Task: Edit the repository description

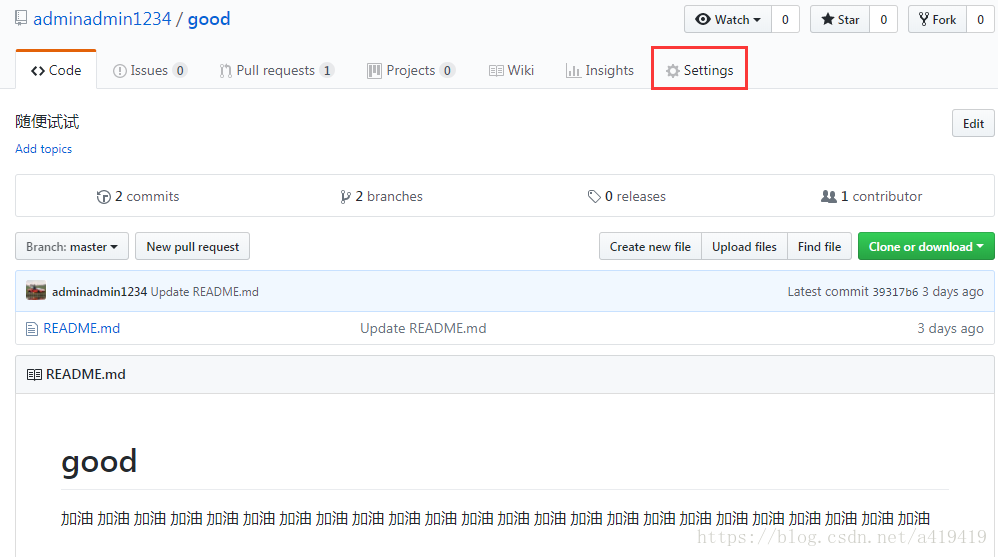Action: (x=973, y=123)
